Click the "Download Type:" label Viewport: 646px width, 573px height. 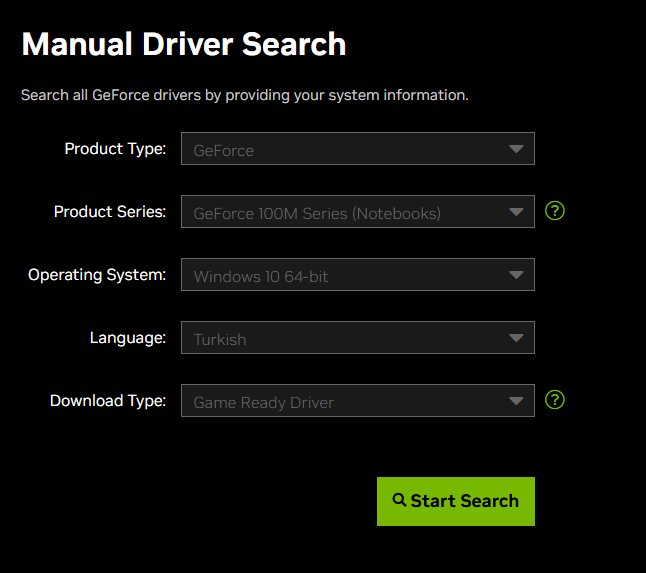click(108, 401)
